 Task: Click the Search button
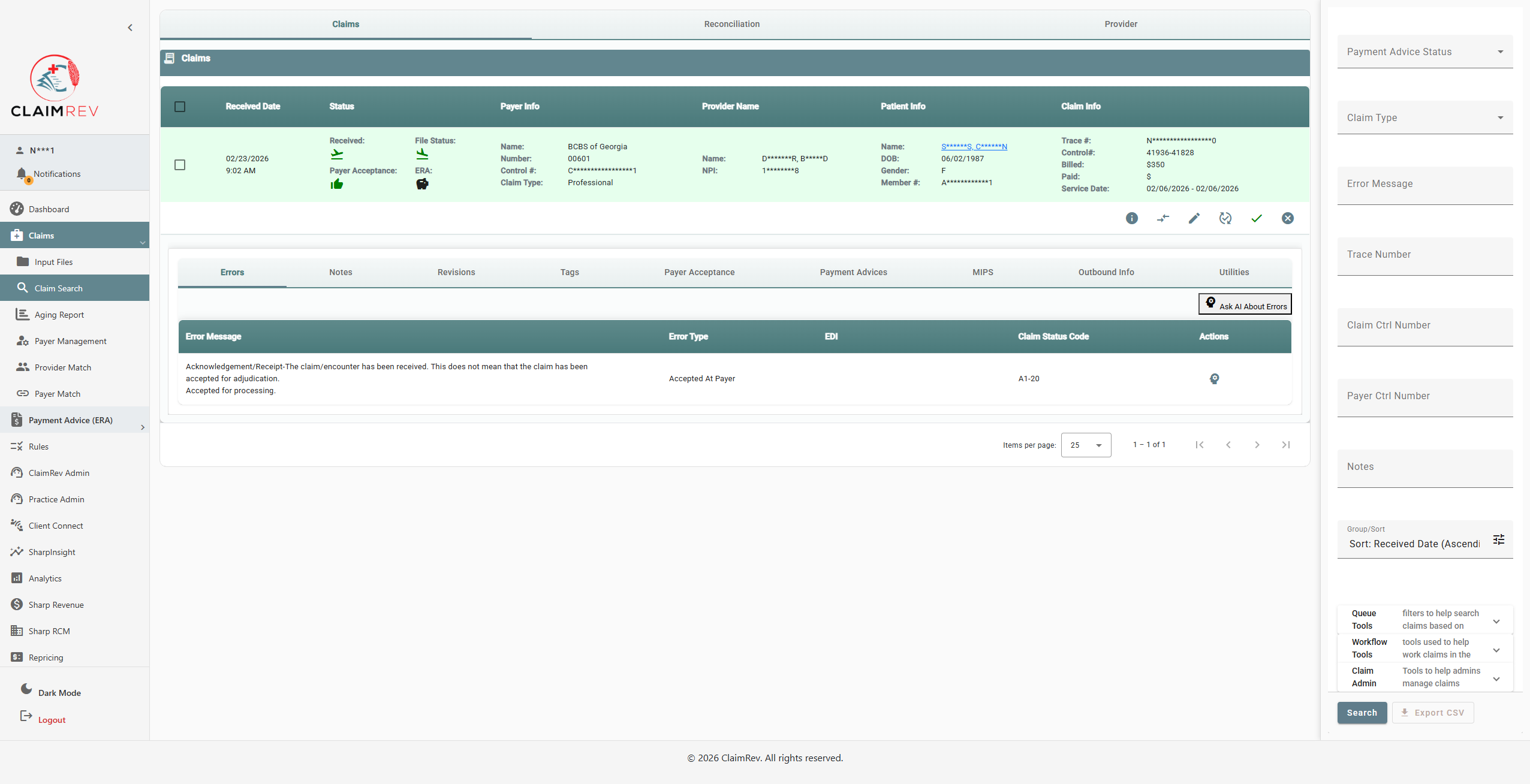pos(1362,713)
